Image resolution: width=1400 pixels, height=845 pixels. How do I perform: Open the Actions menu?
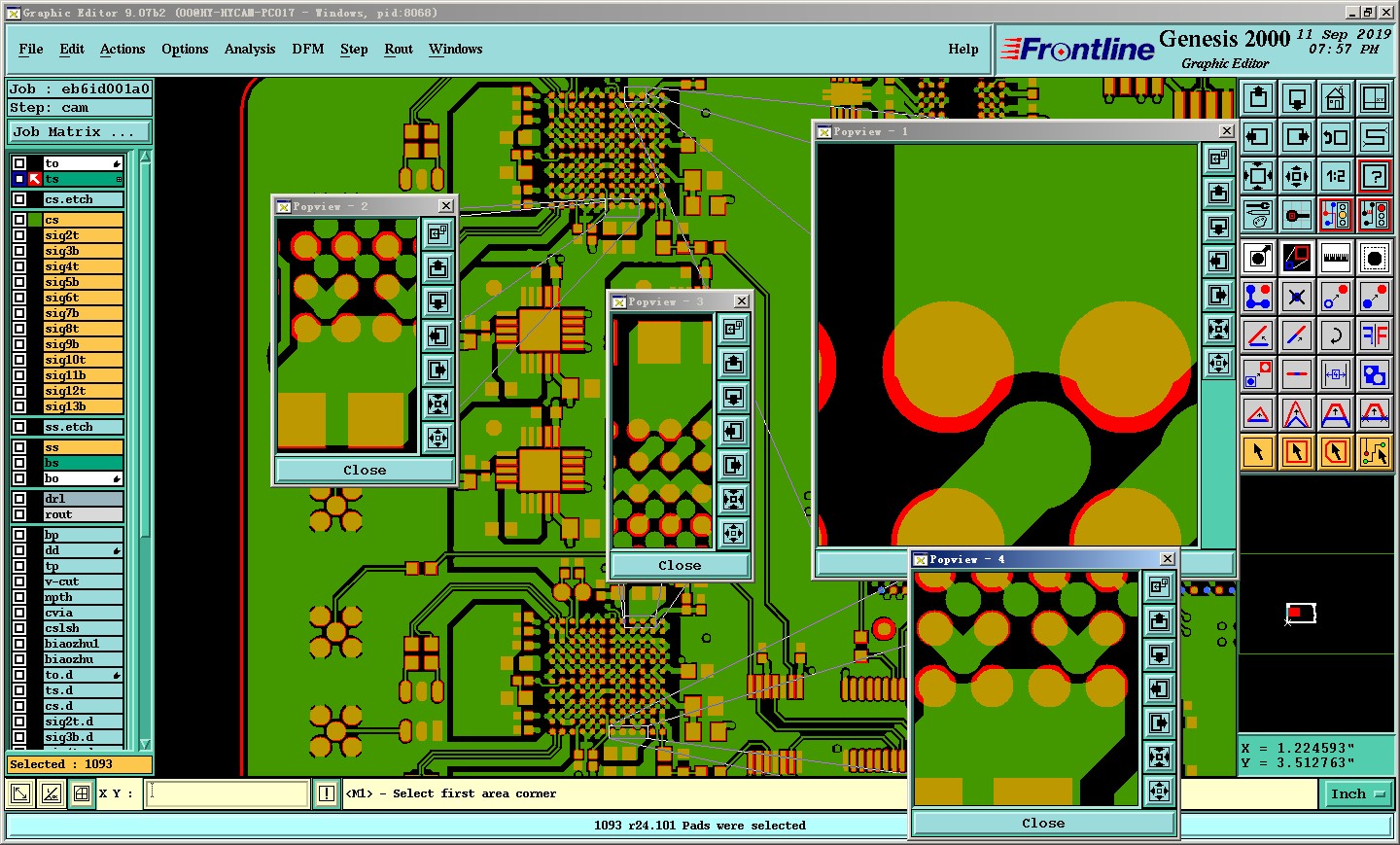click(x=122, y=50)
